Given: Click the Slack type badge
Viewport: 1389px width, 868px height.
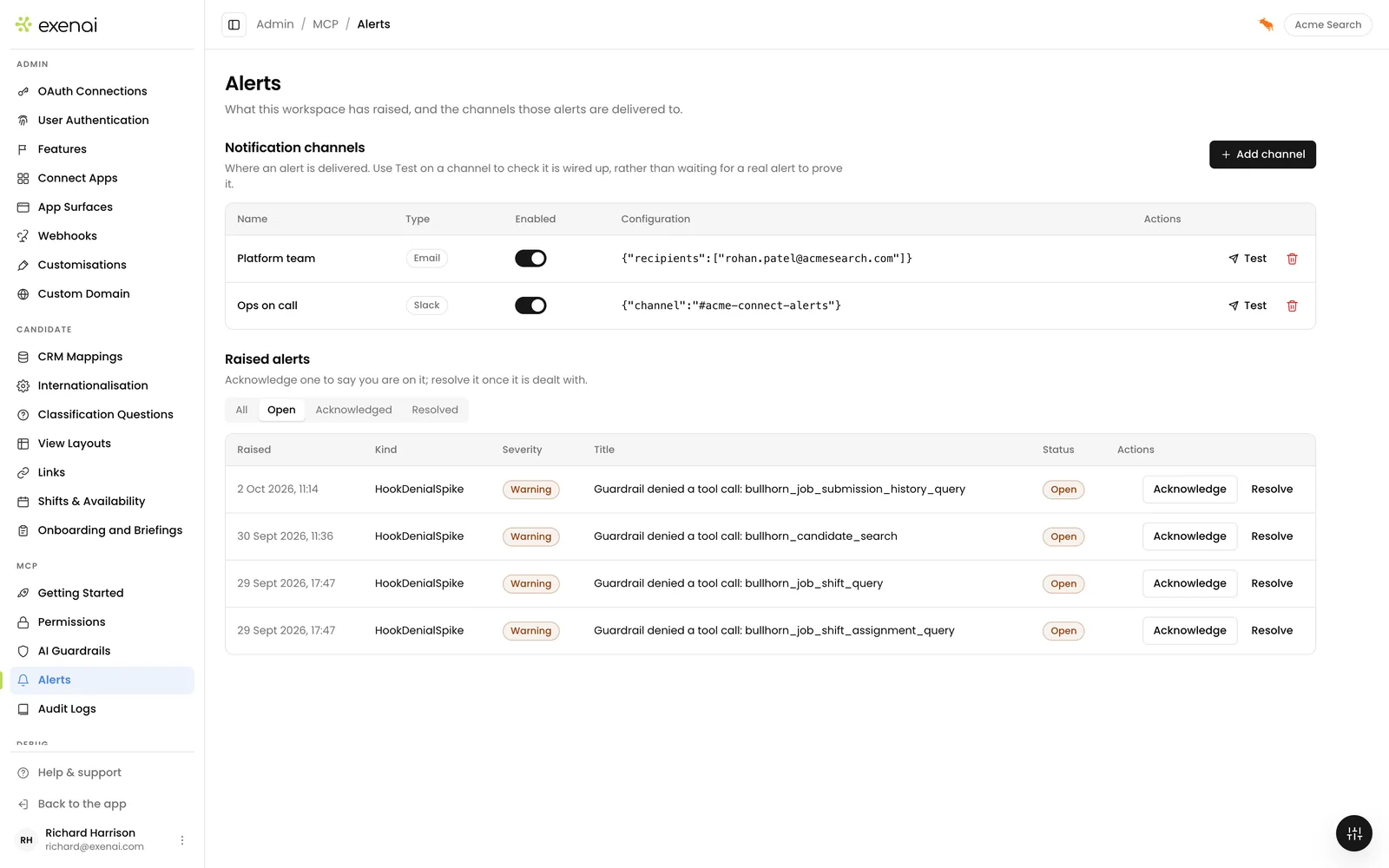Looking at the screenshot, I should (x=426, y=306).
